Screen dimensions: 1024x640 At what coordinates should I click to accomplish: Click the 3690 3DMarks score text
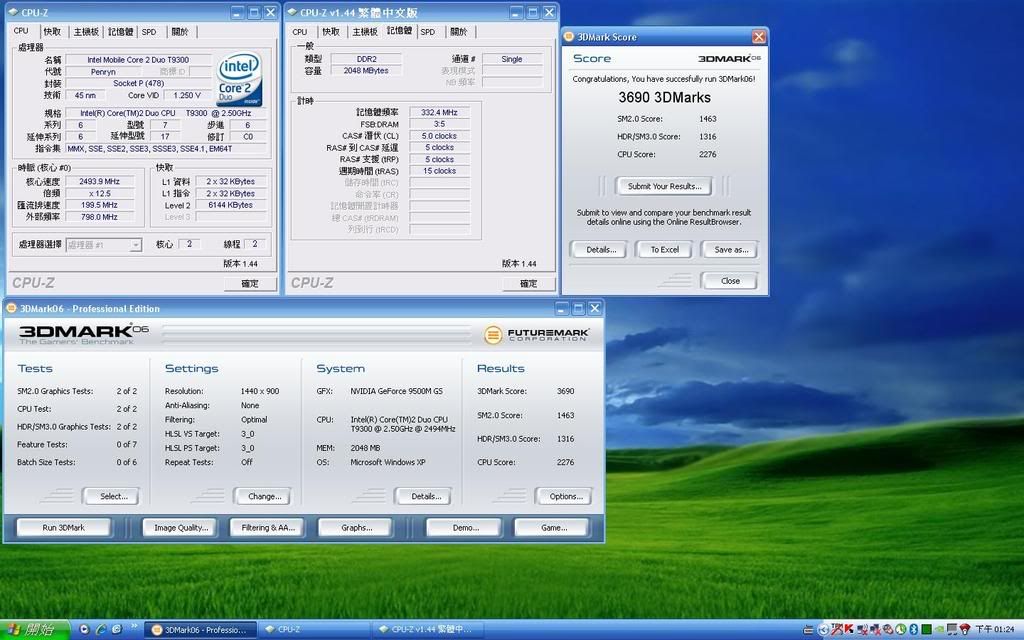click(664, 97)
